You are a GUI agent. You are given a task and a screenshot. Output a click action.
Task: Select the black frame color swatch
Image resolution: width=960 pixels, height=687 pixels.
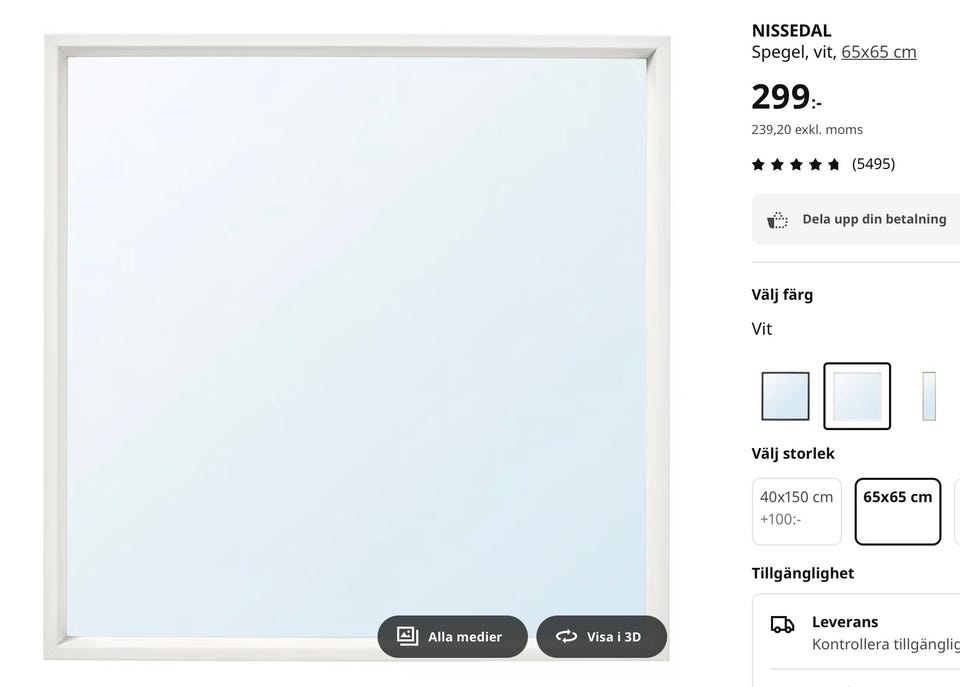(785, 396)
